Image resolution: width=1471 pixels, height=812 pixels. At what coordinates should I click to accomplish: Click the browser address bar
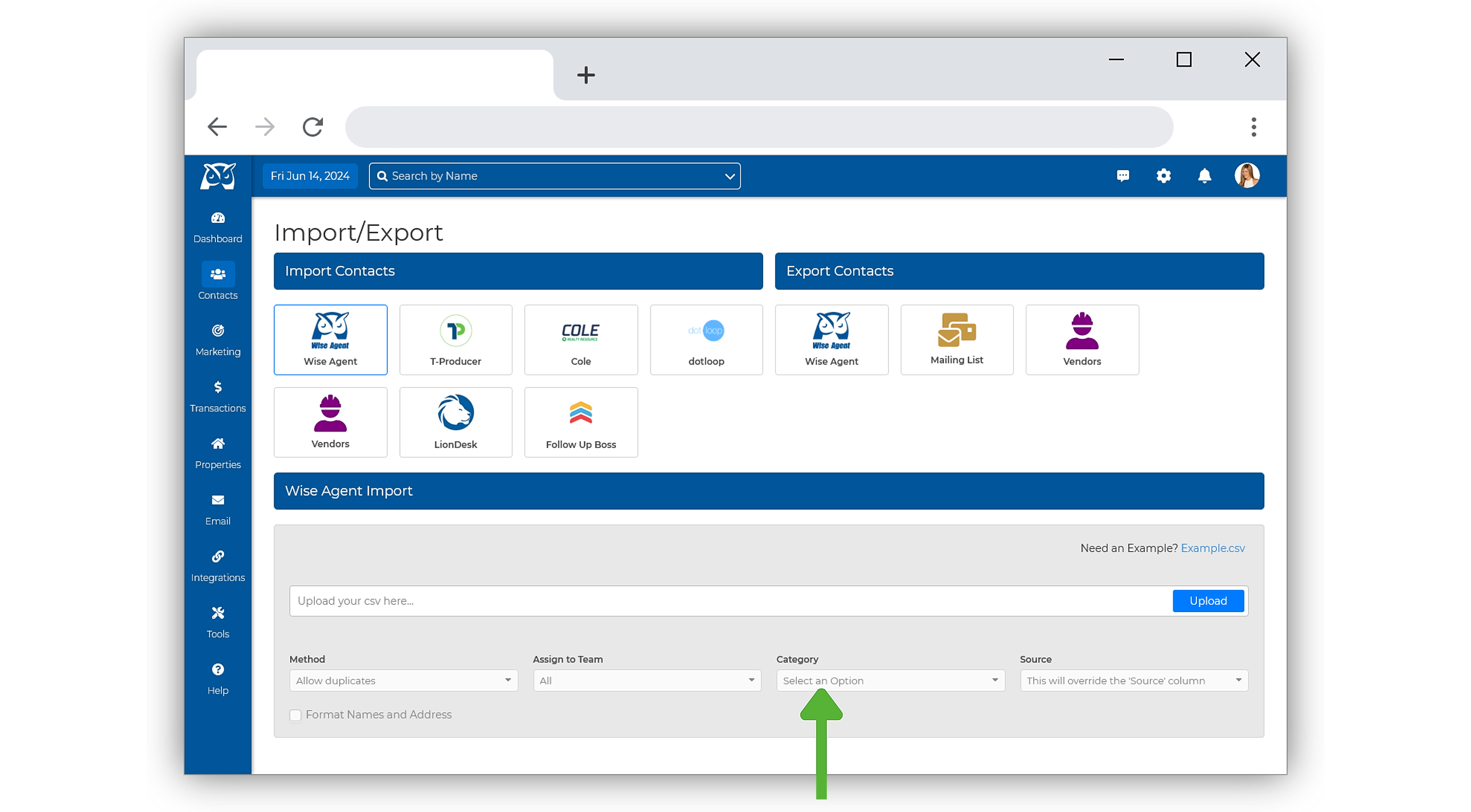point(758,127)
